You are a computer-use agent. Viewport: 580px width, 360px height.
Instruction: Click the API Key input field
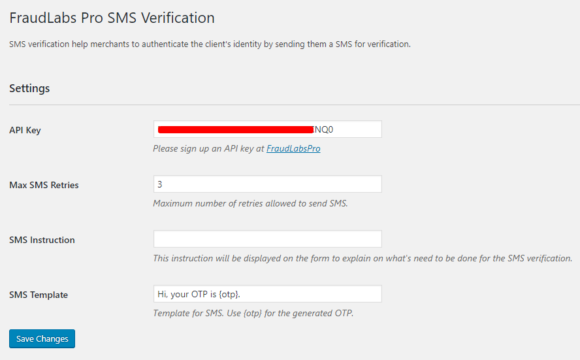pyautogui.click(x=267, y=129)
